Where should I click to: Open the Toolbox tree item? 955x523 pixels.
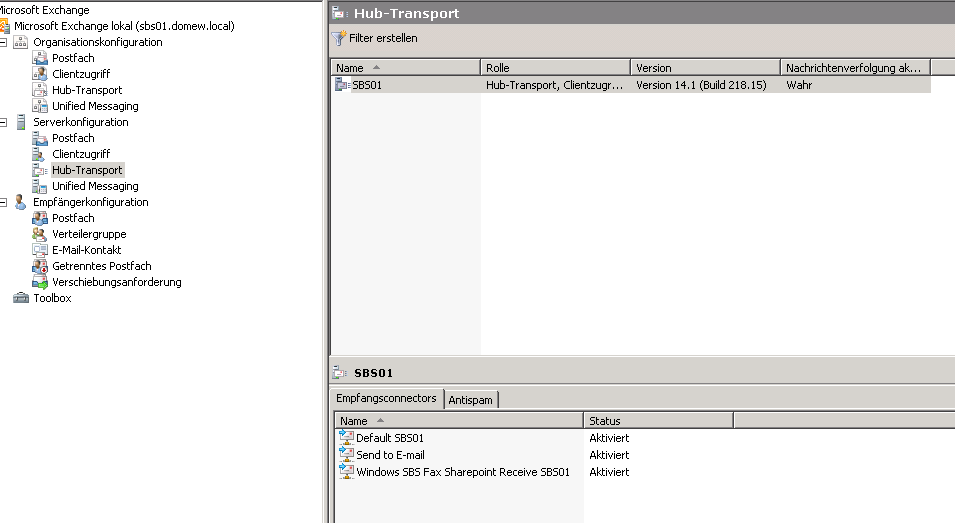[x=52, y=298]
